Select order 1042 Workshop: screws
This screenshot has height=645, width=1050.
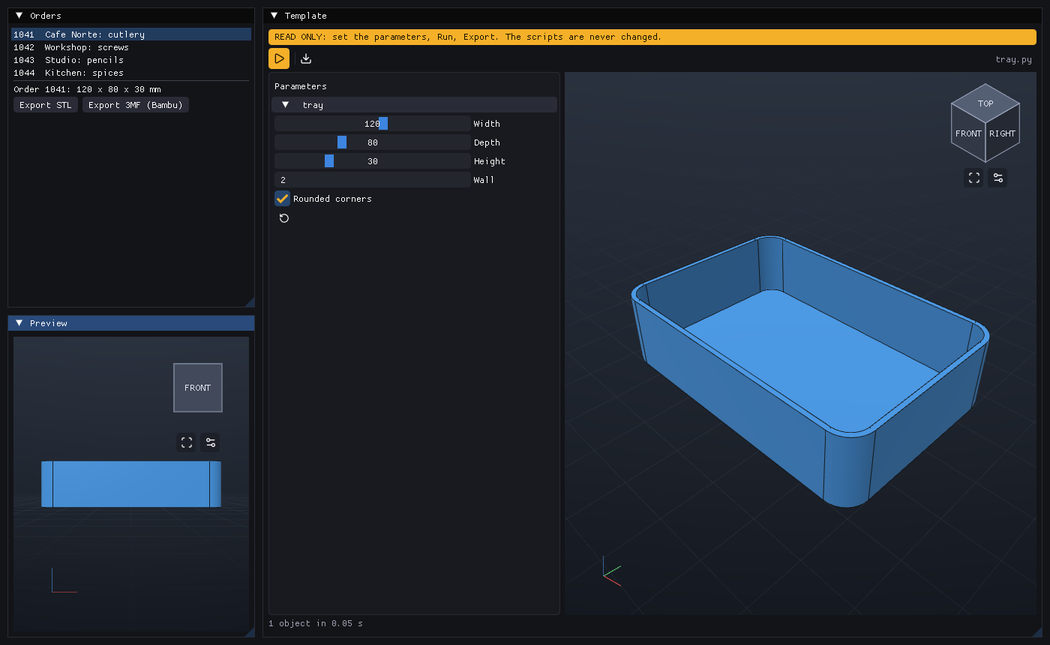[131, 47]
